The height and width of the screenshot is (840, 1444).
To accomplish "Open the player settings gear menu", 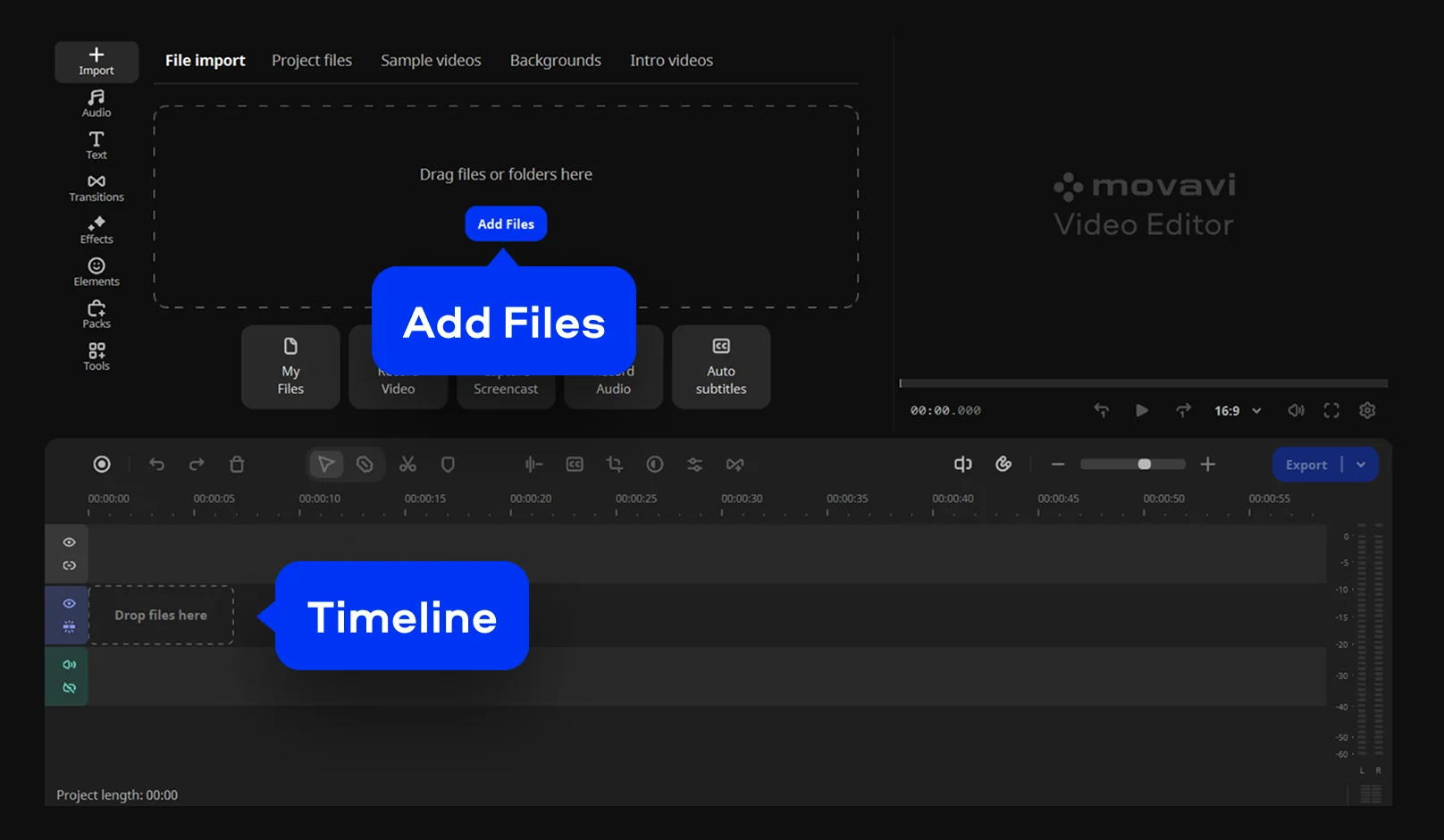I will pyautogui.click(x=1367, y=410).
